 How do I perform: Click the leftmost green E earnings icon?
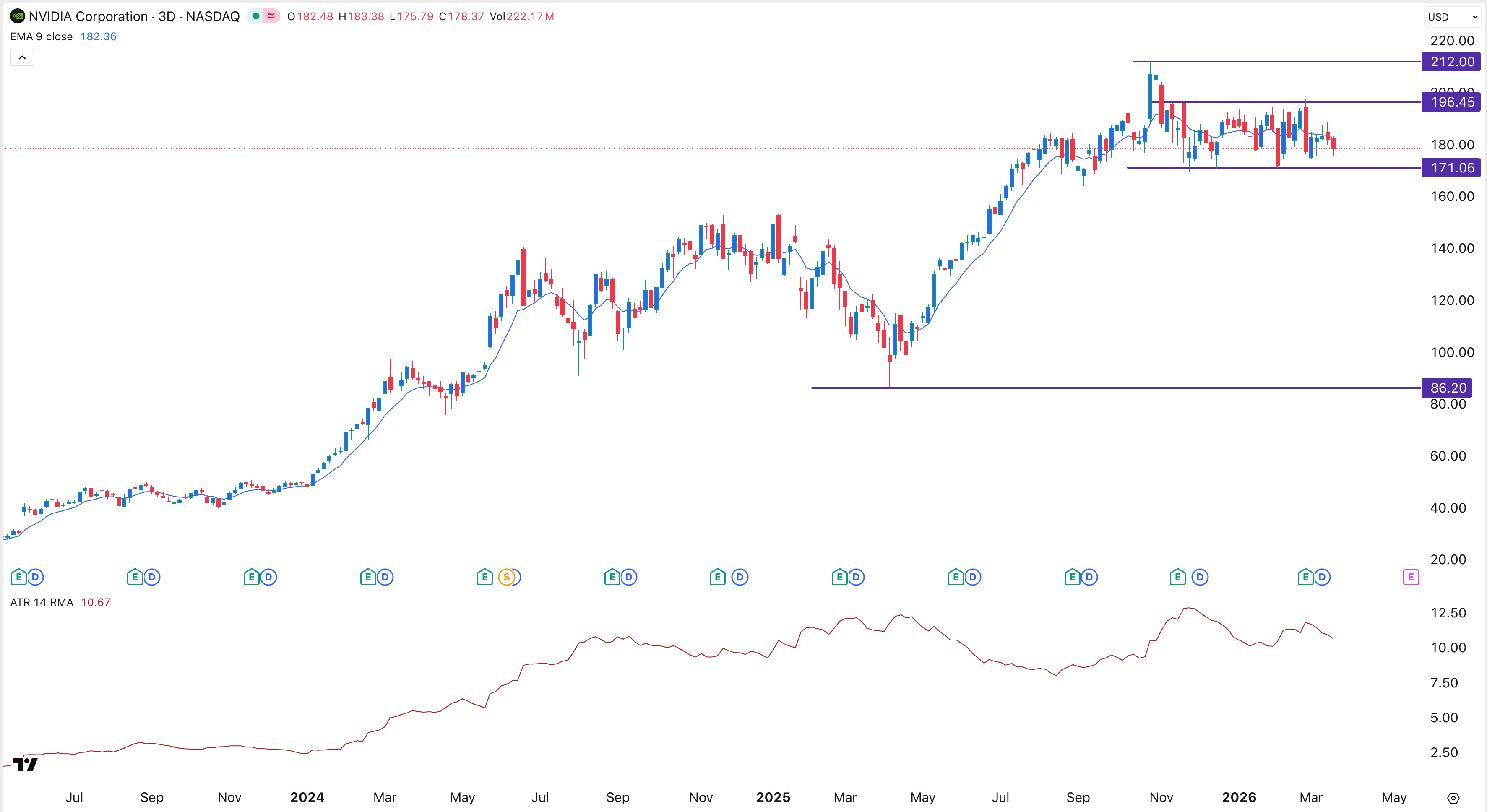[18, 576]
